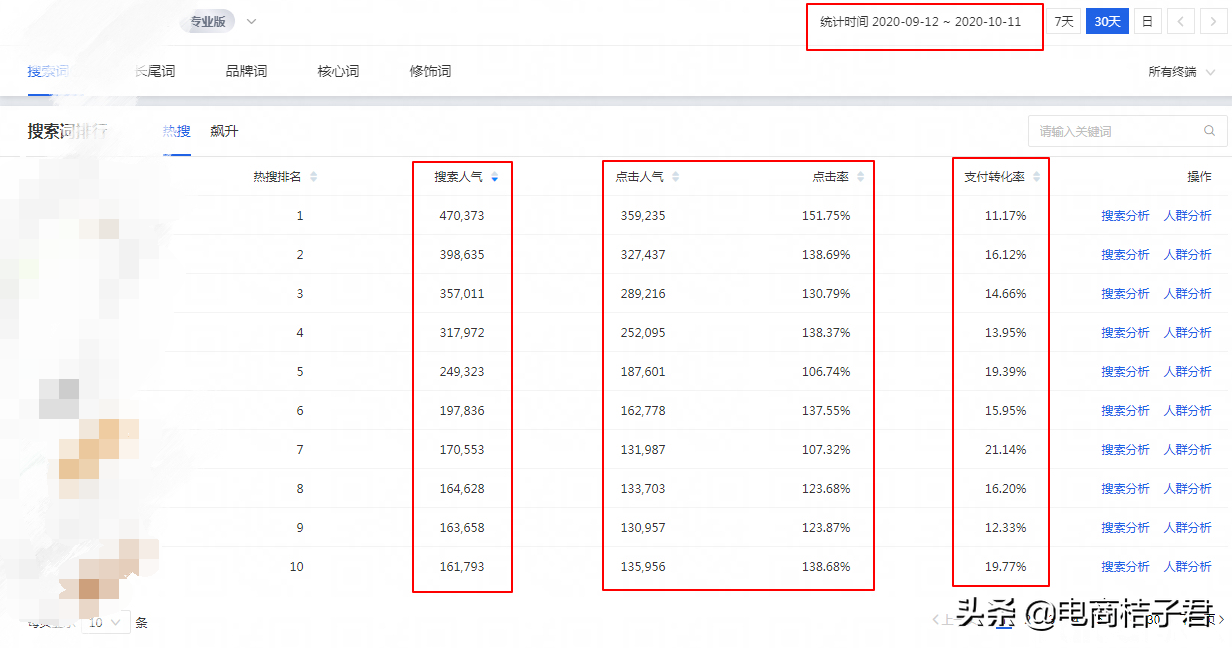Open 搜索分析 for the top-ranked keyword
1232x648 pixels.
1125,215
